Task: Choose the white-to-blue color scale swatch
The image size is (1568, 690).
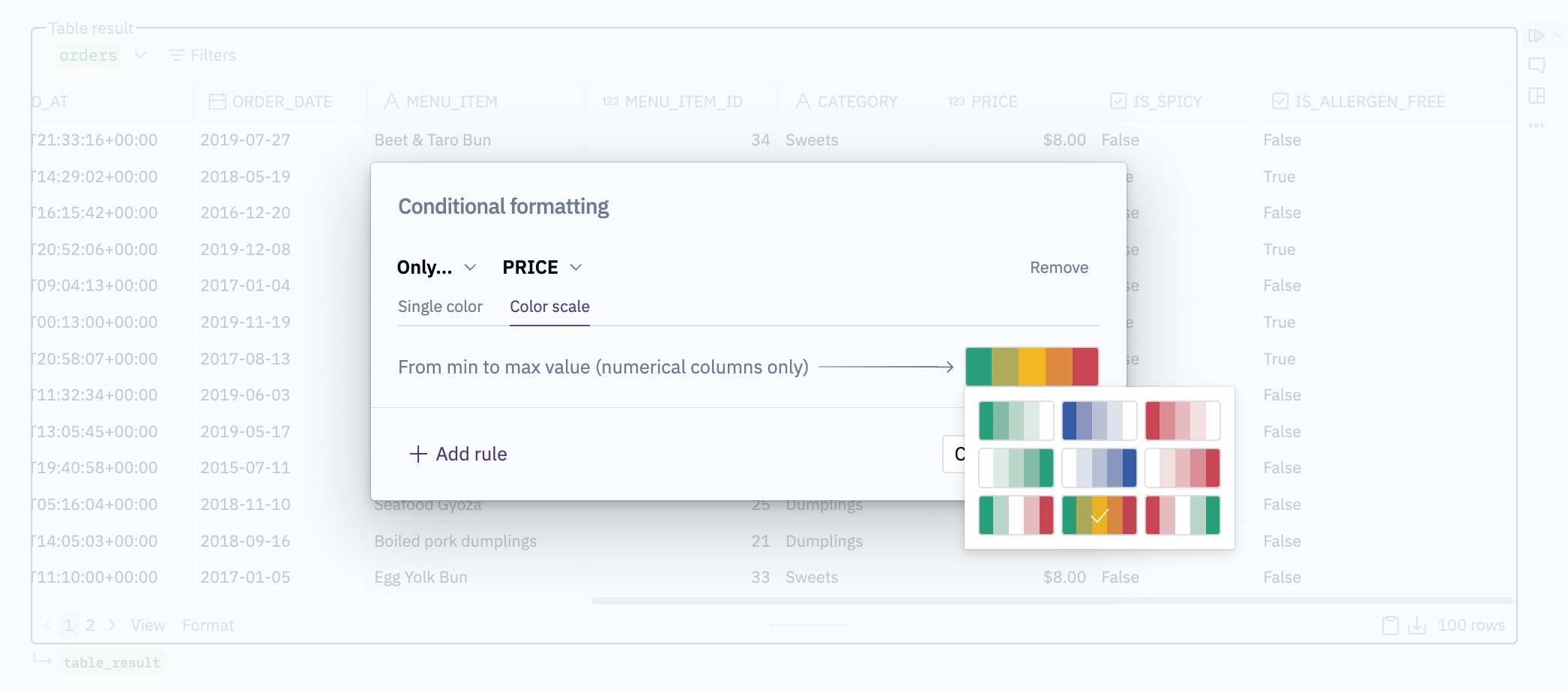Action: point(1099,468)
